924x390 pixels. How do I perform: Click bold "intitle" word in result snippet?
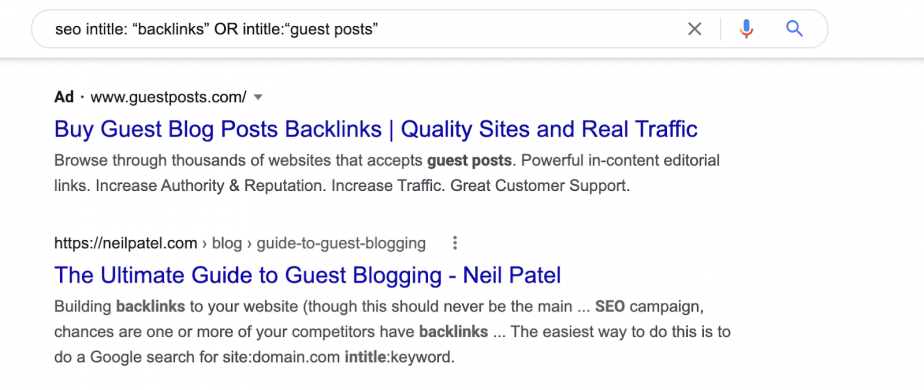click(x=364, y=357)
